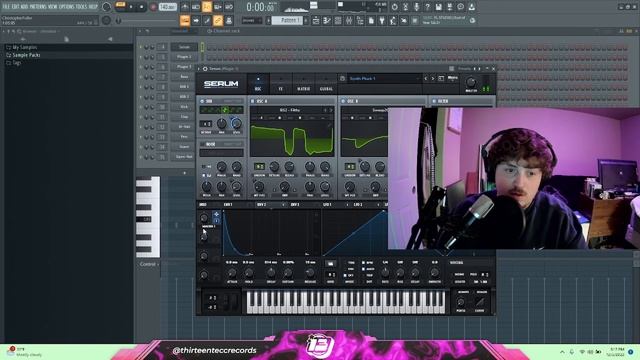Click the envelope DECAY knob
Screen dimensions: 640x360
pos(270,273)
